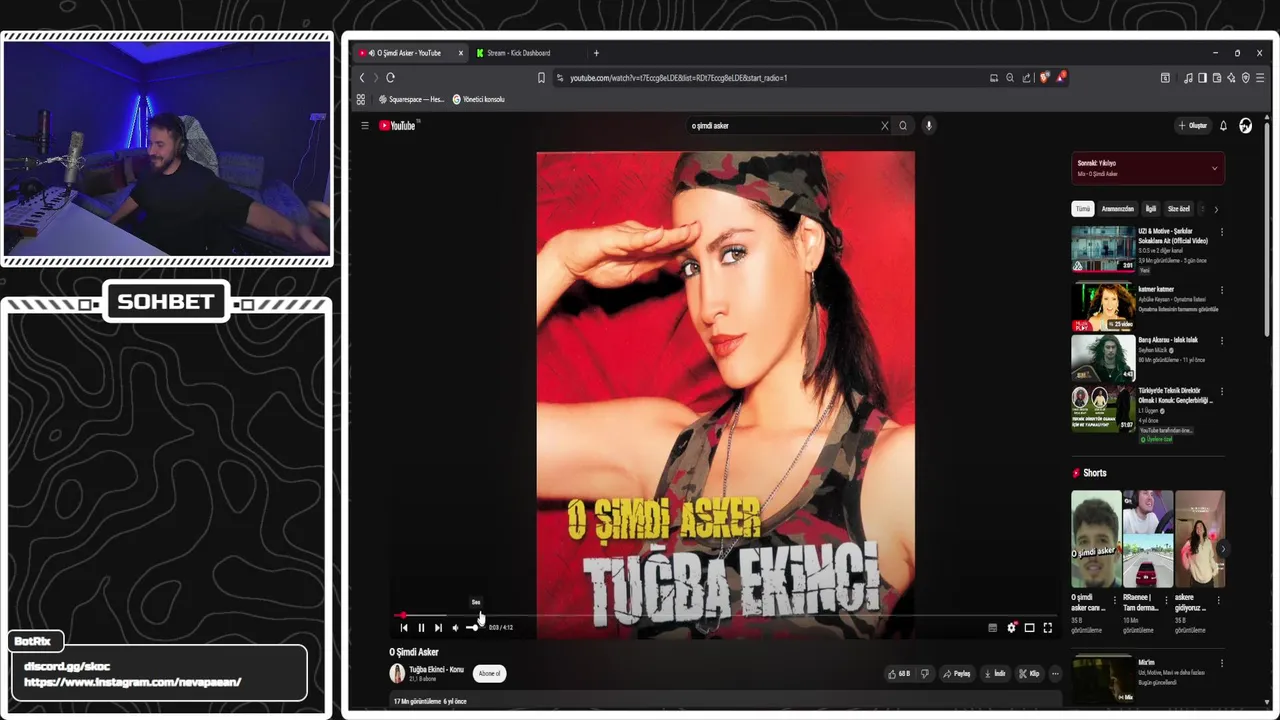Screen dimensions: 1280x720
Task: Switch to Stream - Kick Dashboard tab
Action: pos(518,53)
